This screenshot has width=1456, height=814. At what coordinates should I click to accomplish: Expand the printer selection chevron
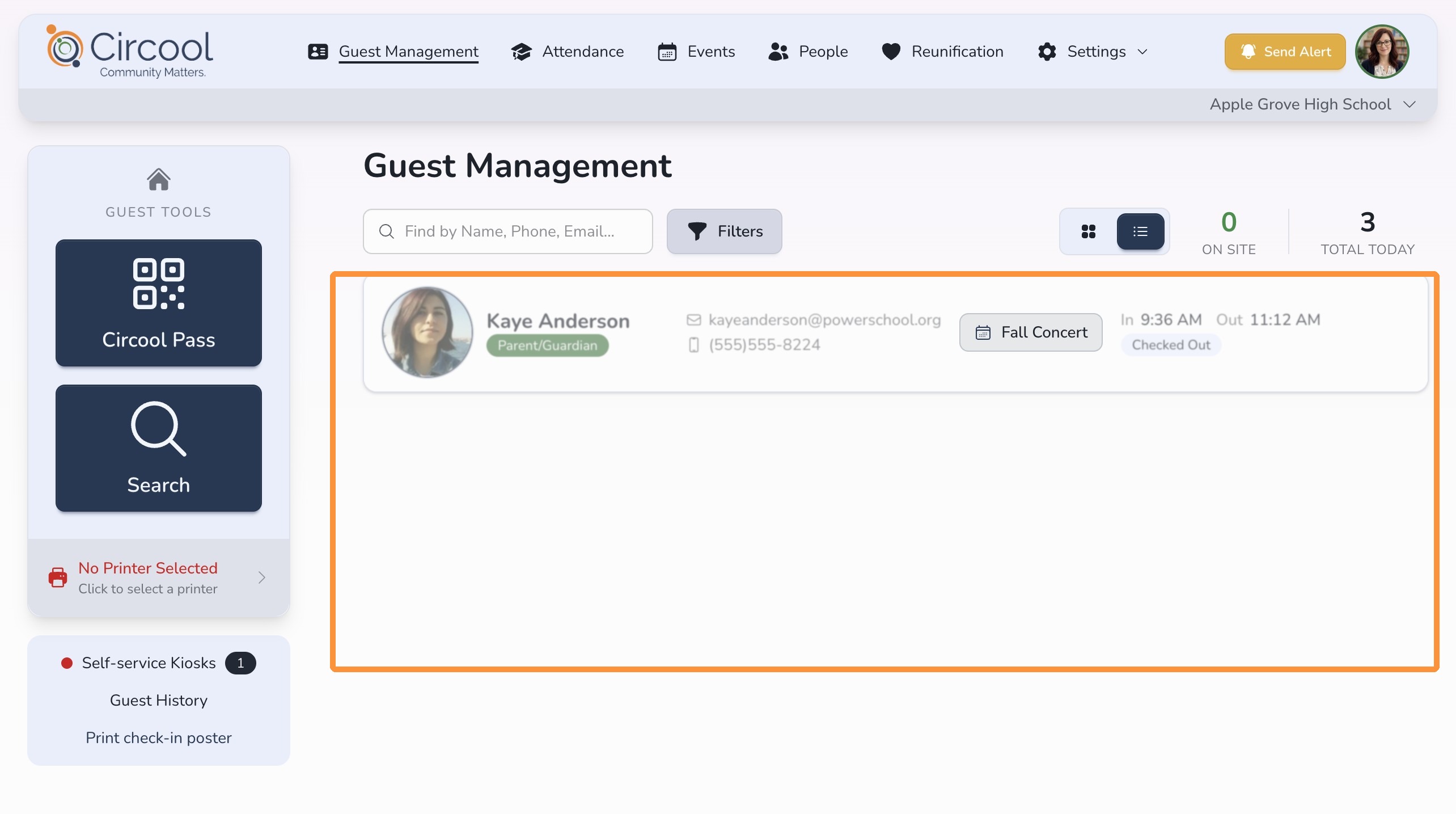pyautogui.click(x=262, y=577)
